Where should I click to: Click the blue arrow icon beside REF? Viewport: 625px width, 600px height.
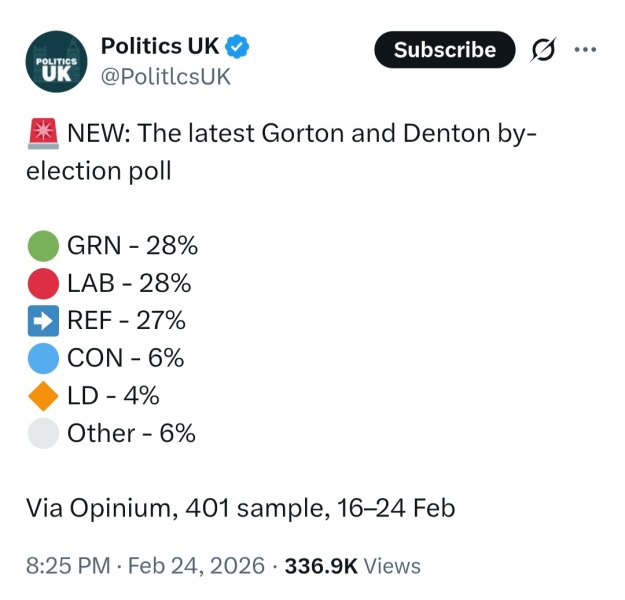(43, 321)
